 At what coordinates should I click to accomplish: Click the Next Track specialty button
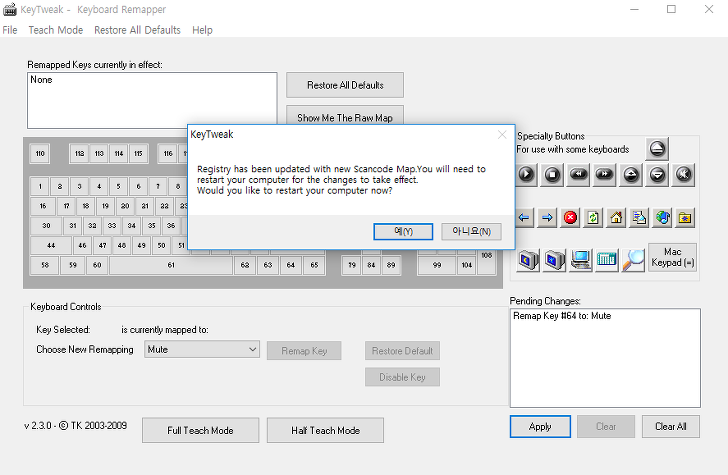point(604,175)
